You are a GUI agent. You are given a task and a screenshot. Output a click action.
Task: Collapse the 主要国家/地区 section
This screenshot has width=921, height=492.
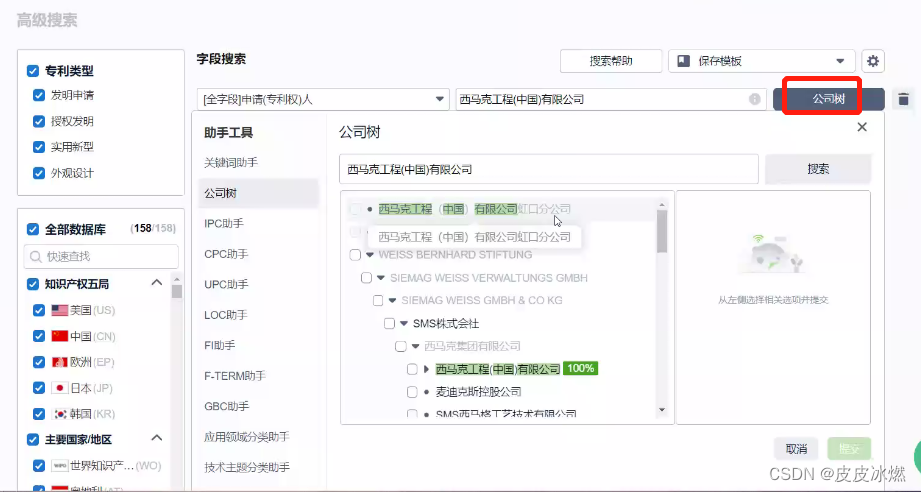click(x=157, y=438)
